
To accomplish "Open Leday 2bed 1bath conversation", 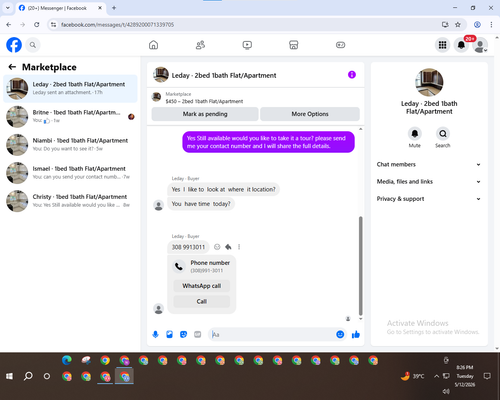I will [70, 89].
